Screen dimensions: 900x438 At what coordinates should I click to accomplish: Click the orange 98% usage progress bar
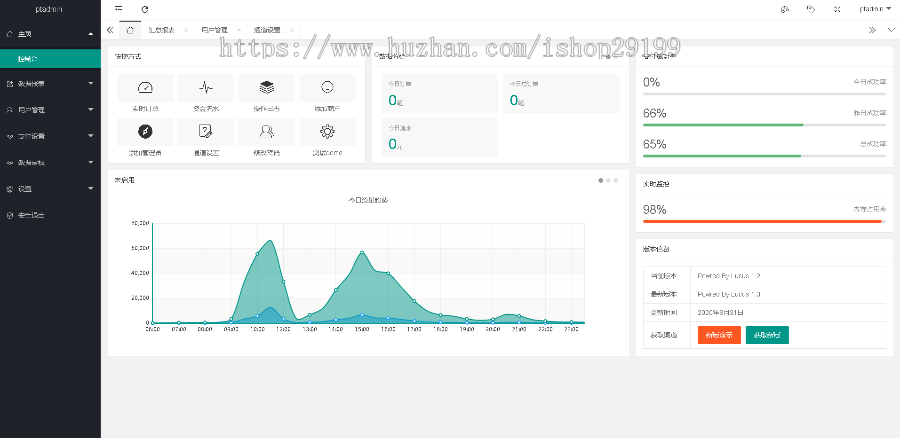tap(763, 221)
